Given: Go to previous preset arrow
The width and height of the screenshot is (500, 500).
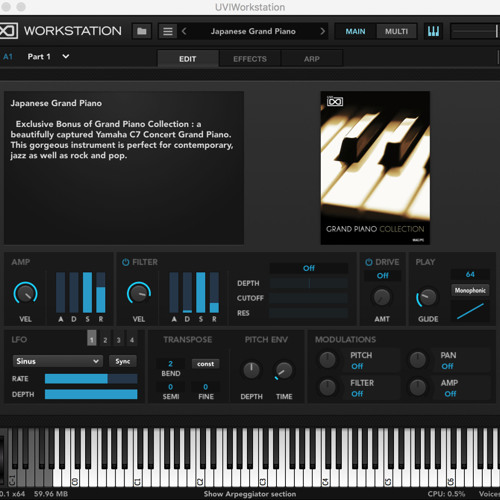Looking at the screenshot, I should pyautogui.click(x=184, y=31).
